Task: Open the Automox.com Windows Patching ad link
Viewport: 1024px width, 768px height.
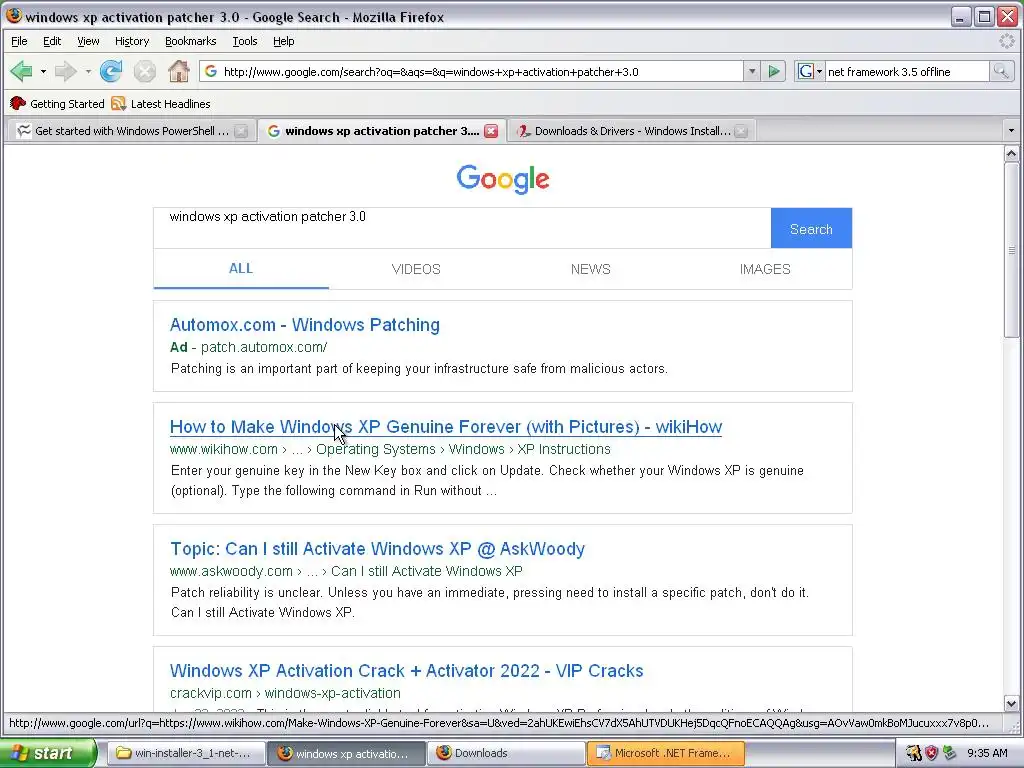Action: coord(304,325)
